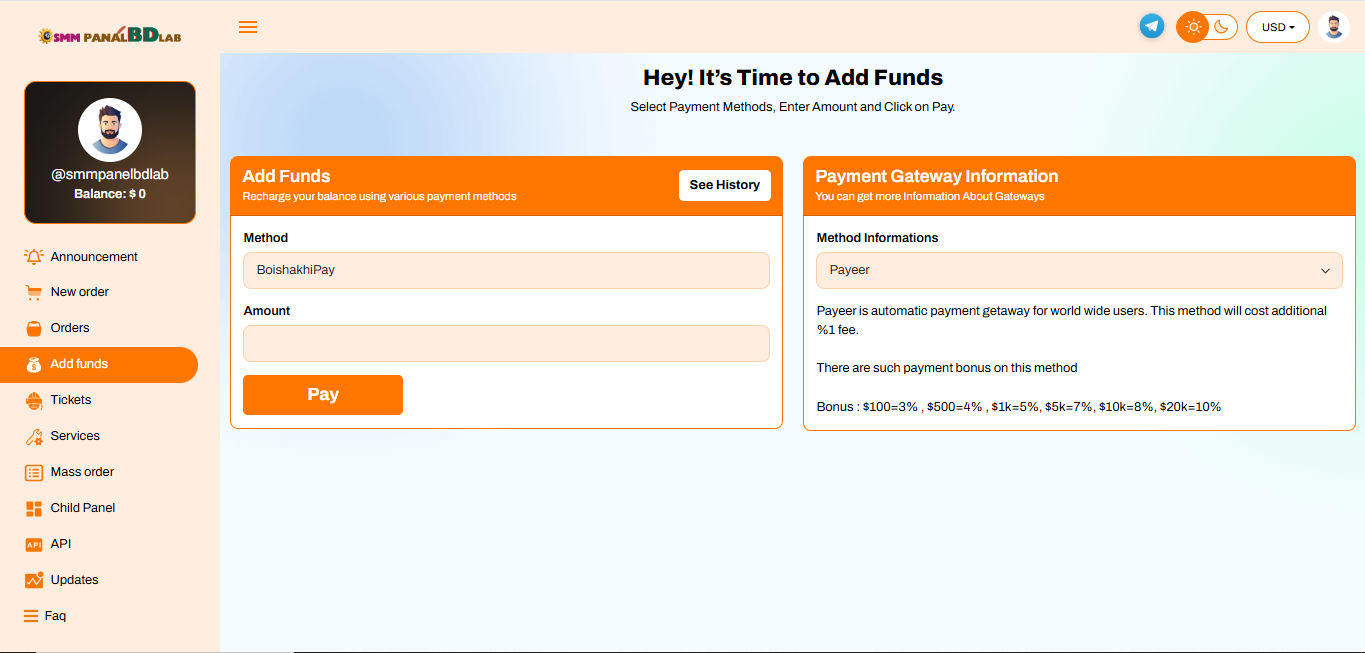Select light mode sun toggle
The height and width of the screenshot is (653, 1365).
pos(1193,27)
